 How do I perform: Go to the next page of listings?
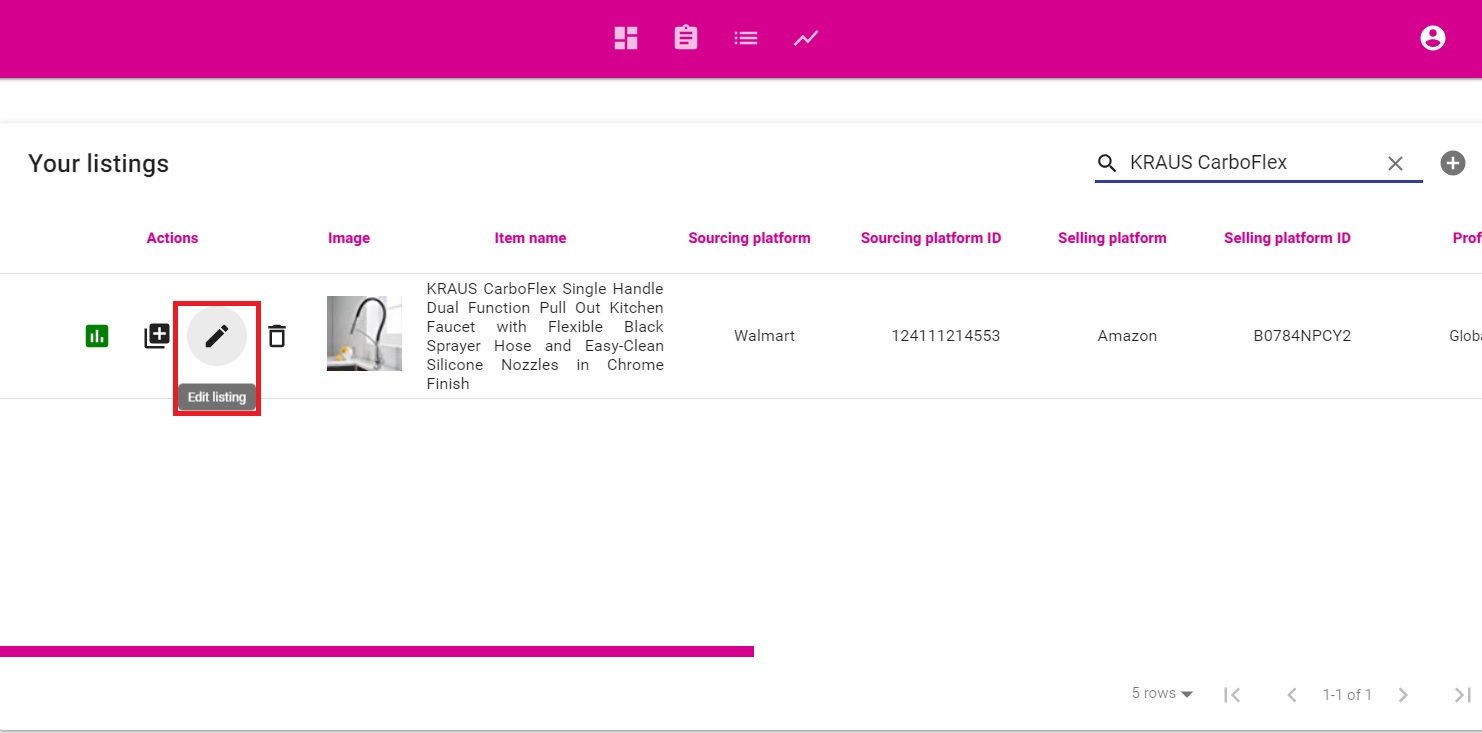pos(1403,694)
